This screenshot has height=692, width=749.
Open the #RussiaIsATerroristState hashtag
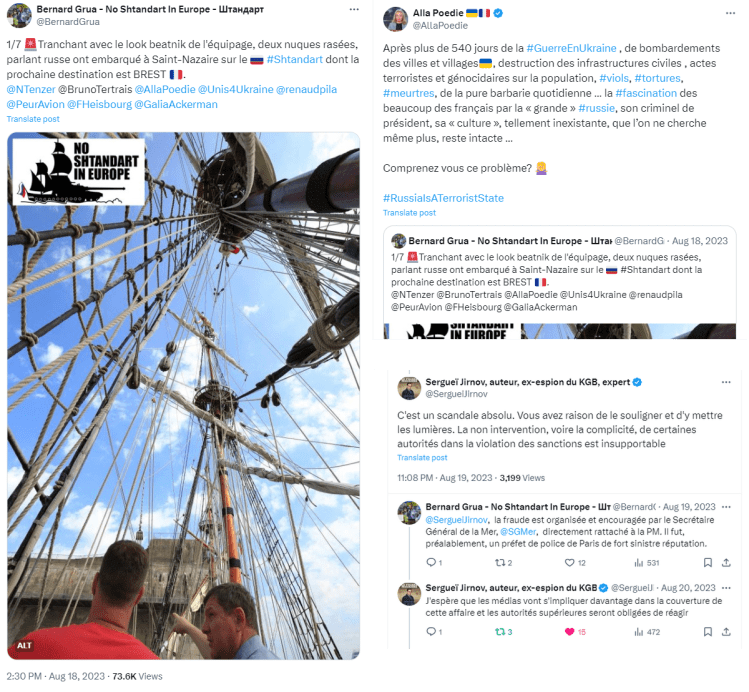[443, 198]
